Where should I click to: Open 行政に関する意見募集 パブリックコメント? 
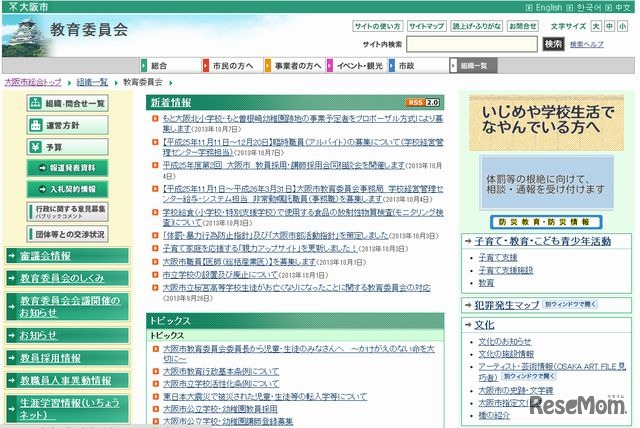(67, 212)
